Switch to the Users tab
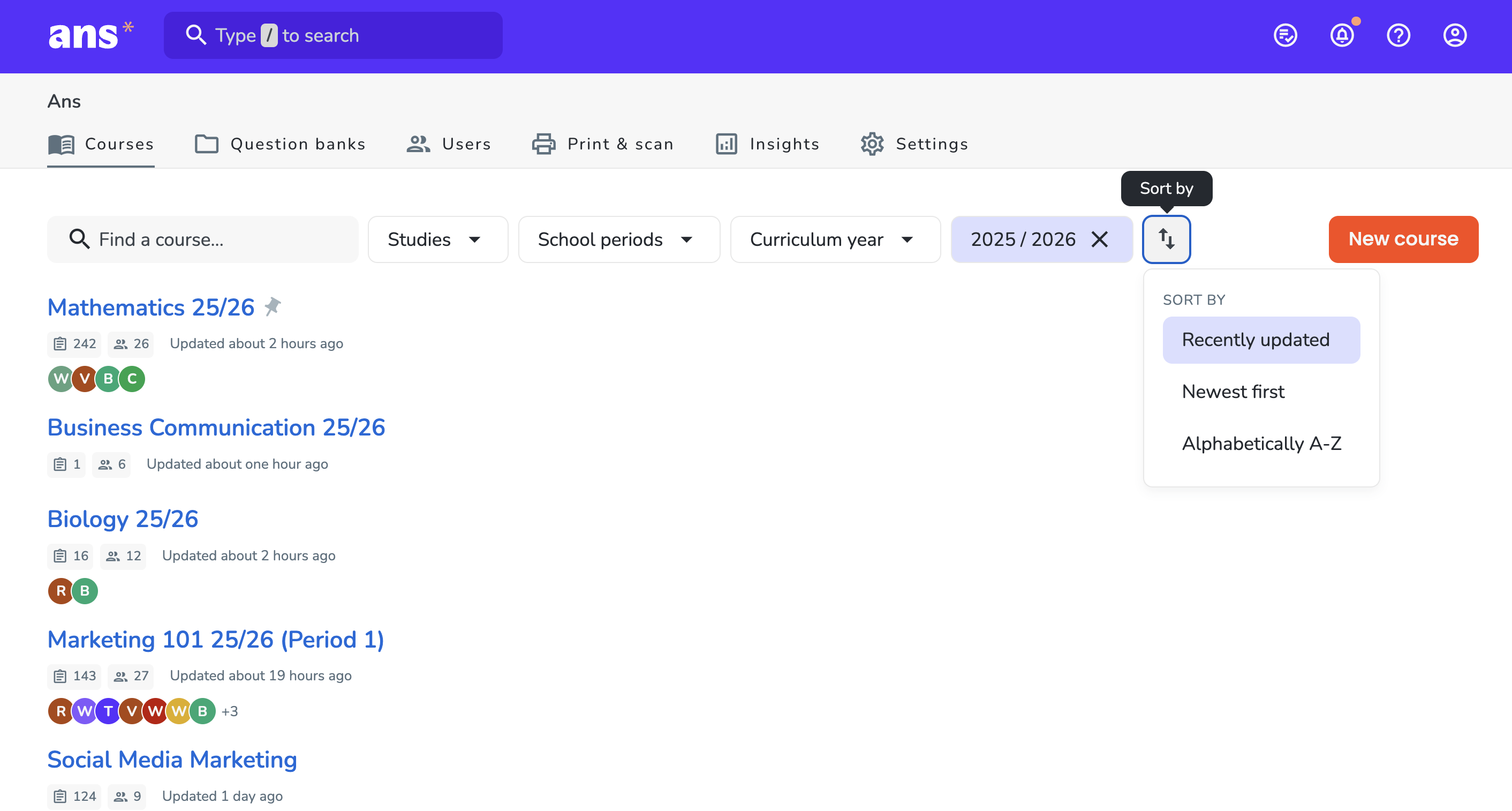 pyautogui.click(x=449, y=144)
